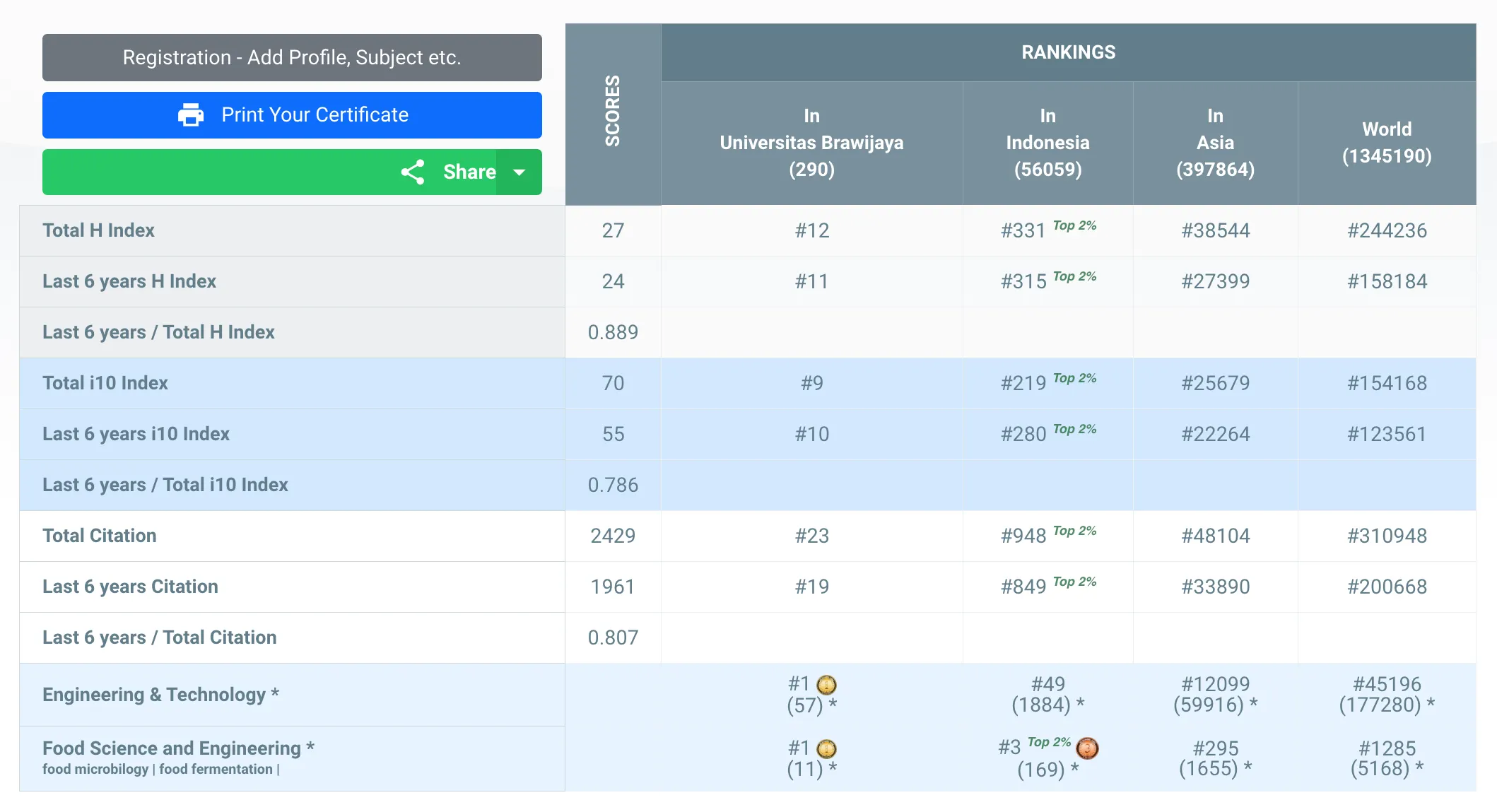Click the Total Citation row label

pyautogui.click(x=100, y=536)
